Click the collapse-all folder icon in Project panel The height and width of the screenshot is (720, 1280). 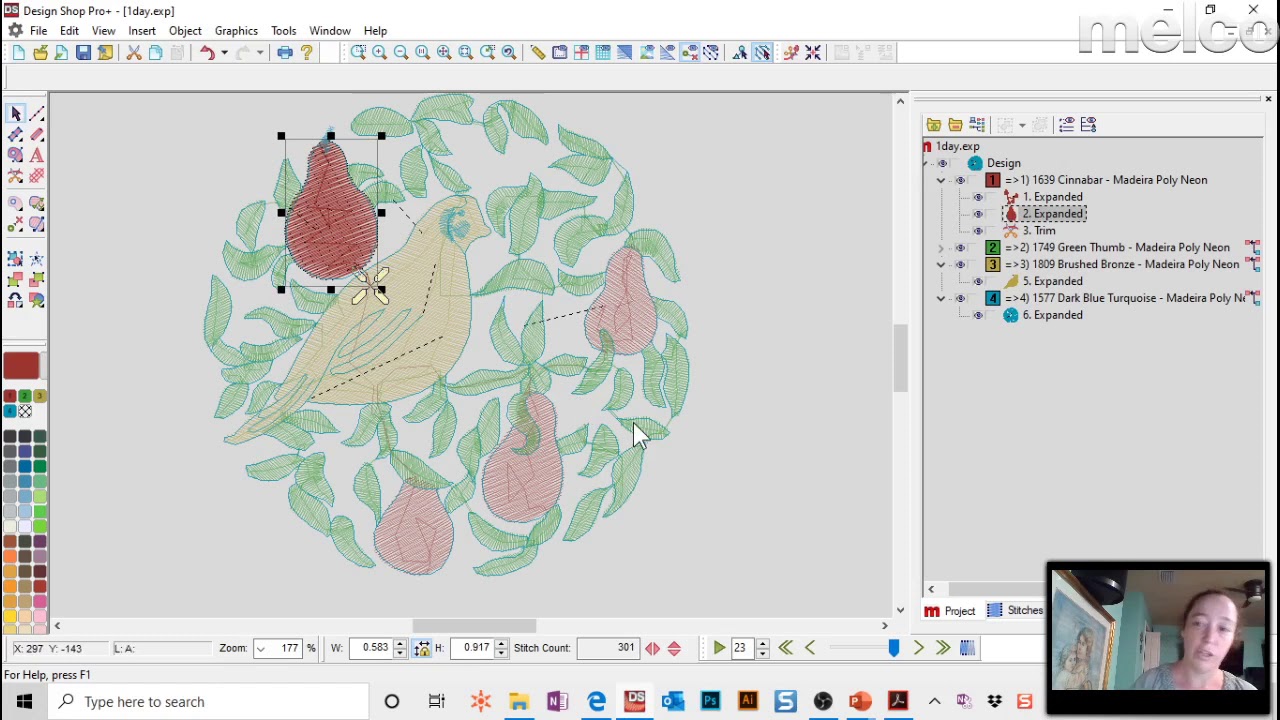pyautogui.click(x=956, y=125)
